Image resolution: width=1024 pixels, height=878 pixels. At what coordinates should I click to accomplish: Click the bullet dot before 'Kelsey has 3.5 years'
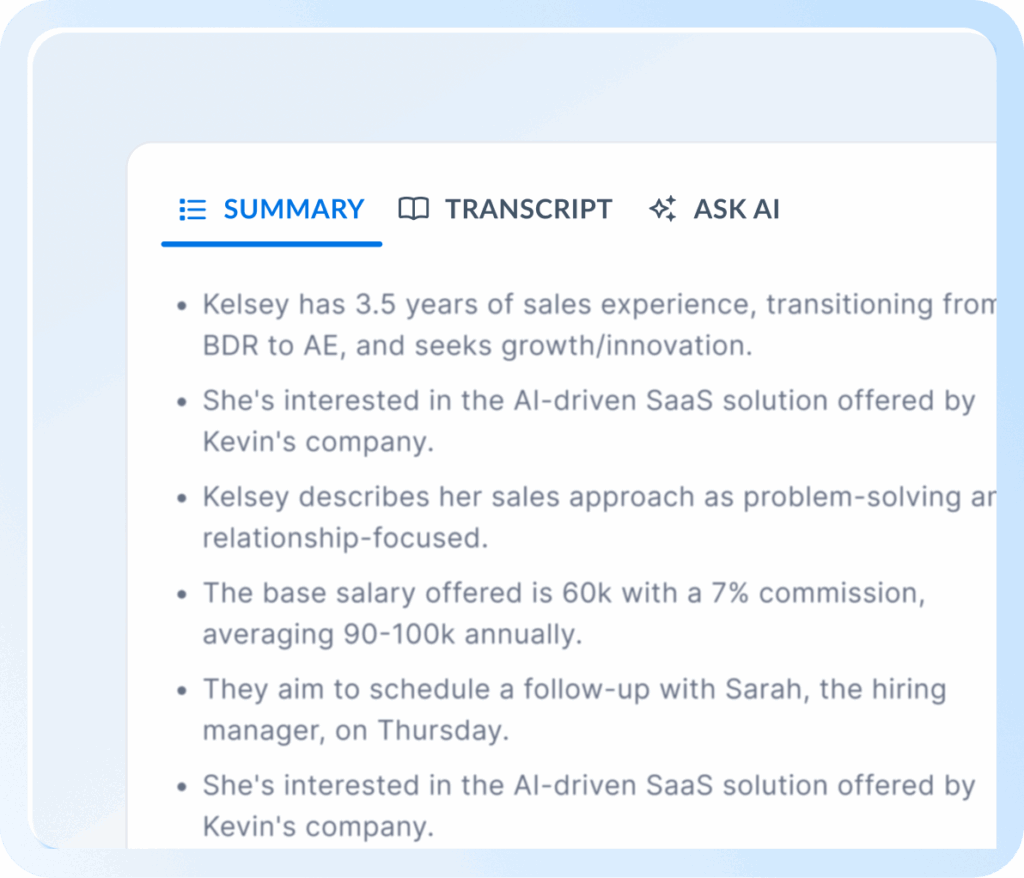click(182, 306)
